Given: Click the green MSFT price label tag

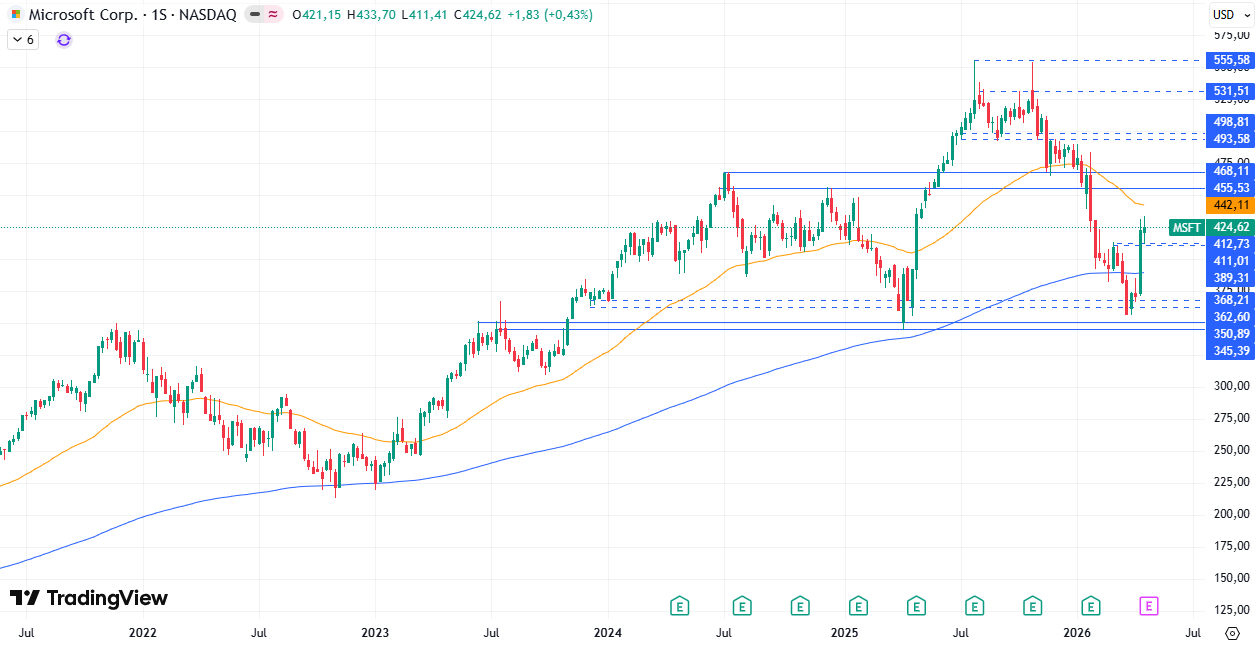Looking at the screenshot, I should click(x=1186, y=227).
